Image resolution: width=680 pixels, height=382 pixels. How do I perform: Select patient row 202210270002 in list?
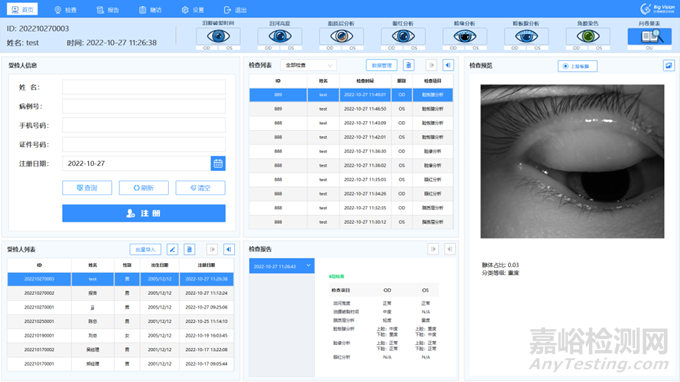121,293
